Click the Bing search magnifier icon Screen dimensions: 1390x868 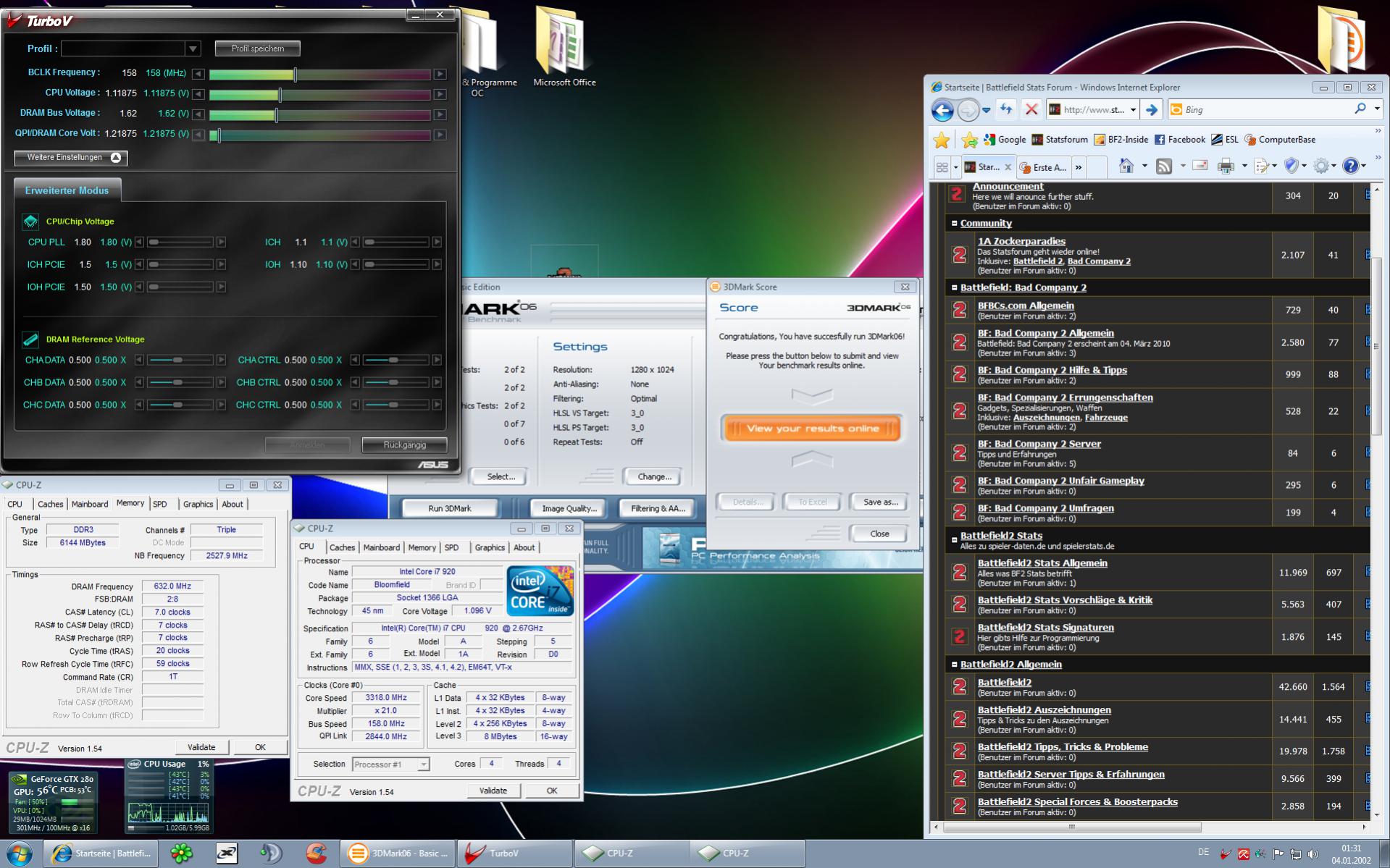[1360, 109]
